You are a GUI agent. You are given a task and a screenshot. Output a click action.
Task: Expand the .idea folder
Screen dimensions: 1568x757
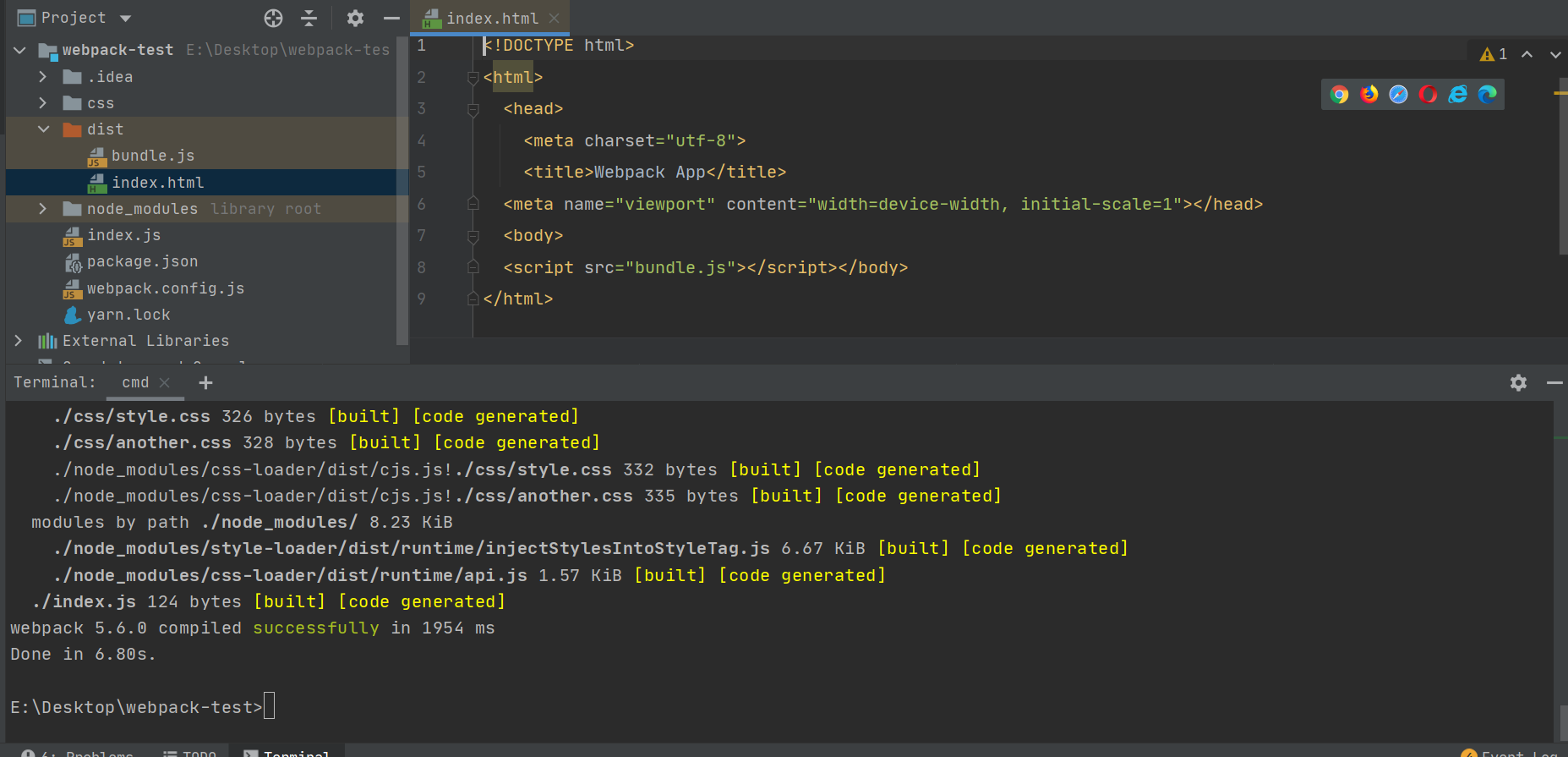click(43, 77)
